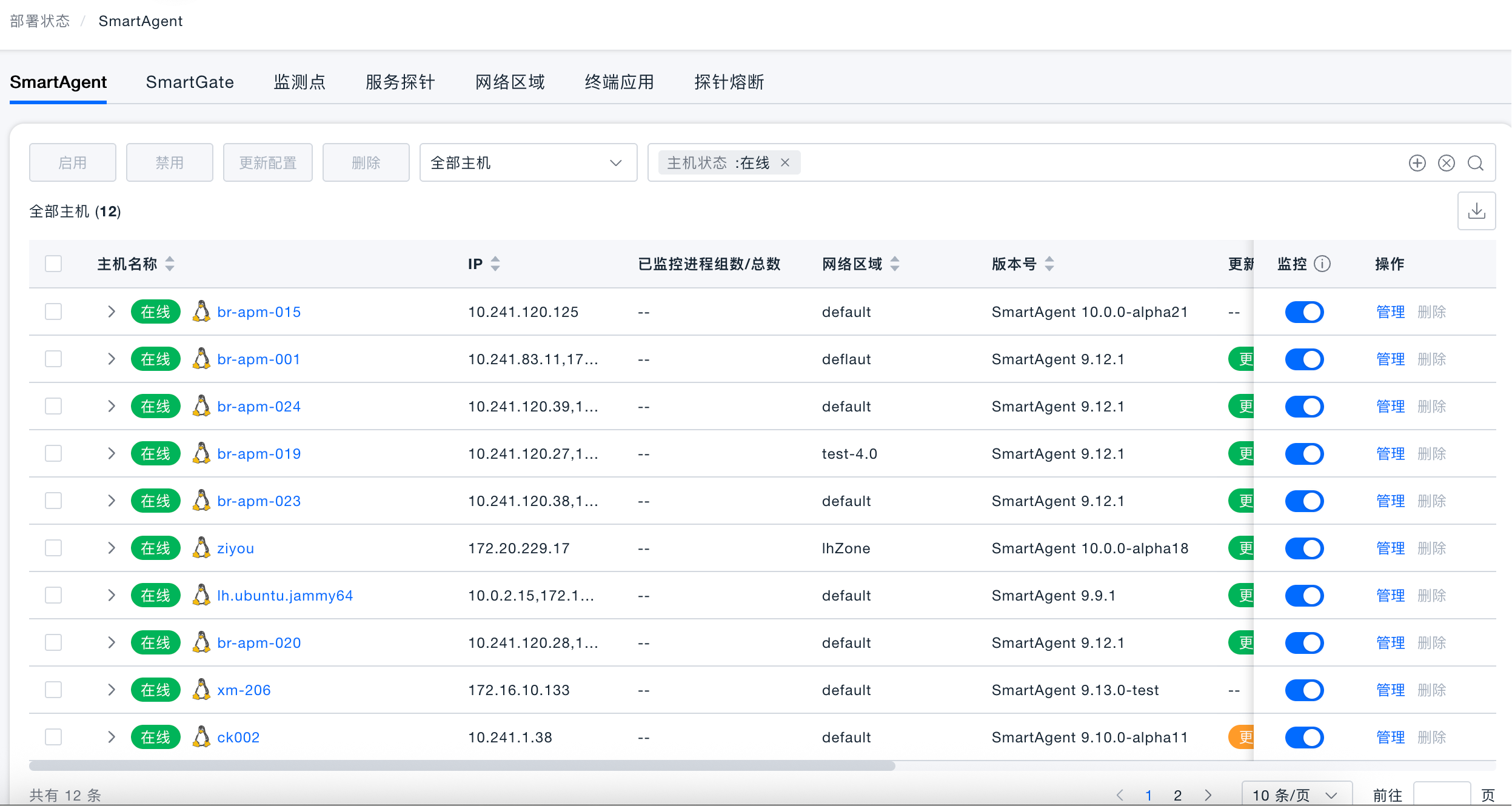
Task: Check the br-apm-024 row checkbox
Action: pyautogui.click(x=53, y=406)
